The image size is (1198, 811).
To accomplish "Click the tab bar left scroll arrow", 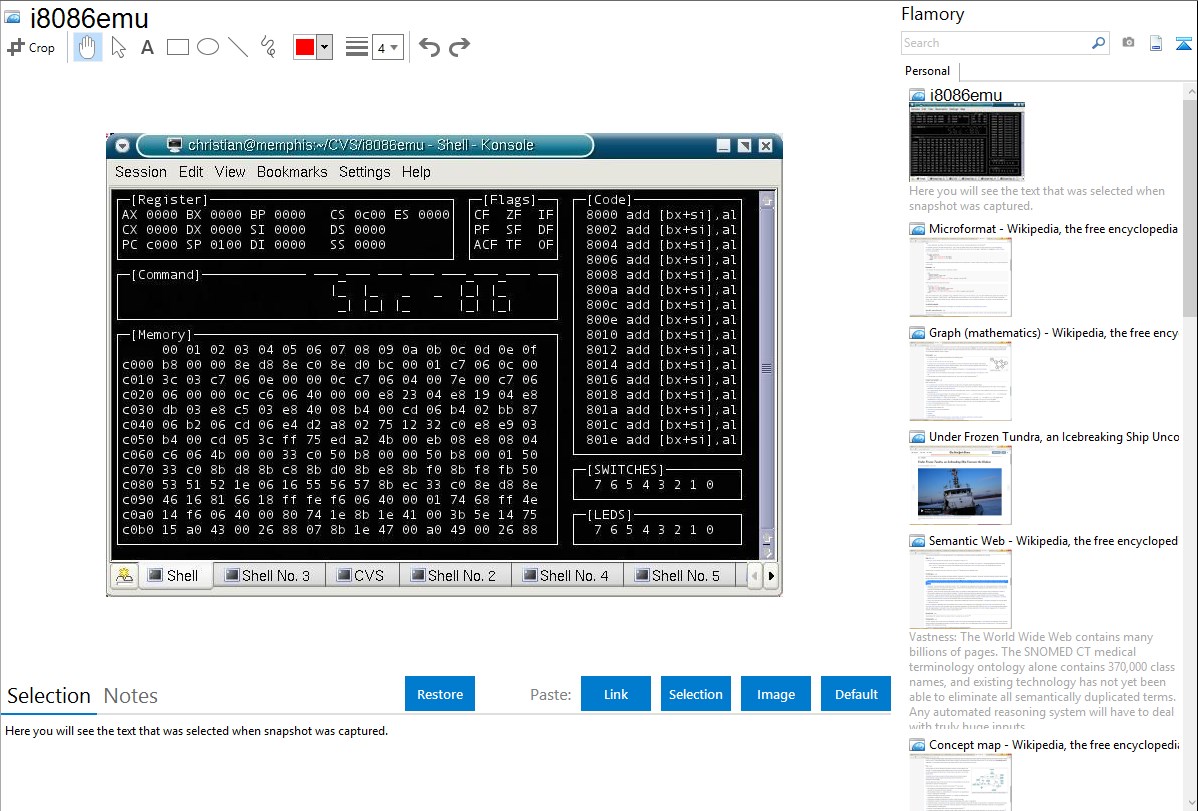I will pos(754,576).
